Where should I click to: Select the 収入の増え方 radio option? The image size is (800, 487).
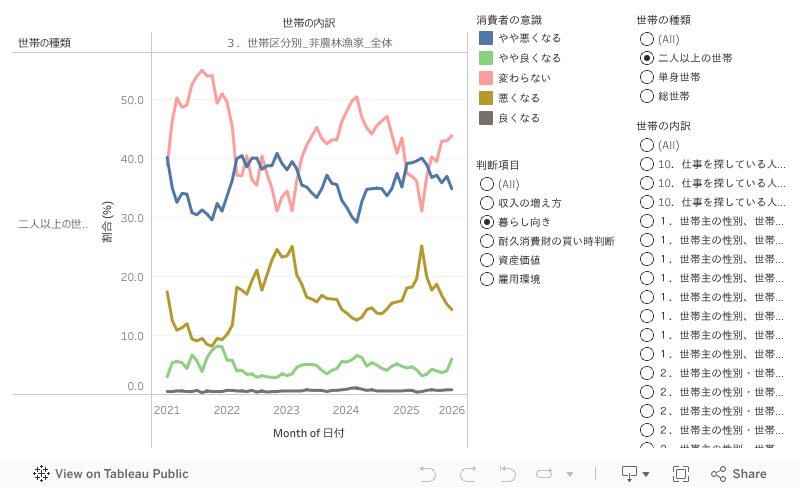point(487,203)
